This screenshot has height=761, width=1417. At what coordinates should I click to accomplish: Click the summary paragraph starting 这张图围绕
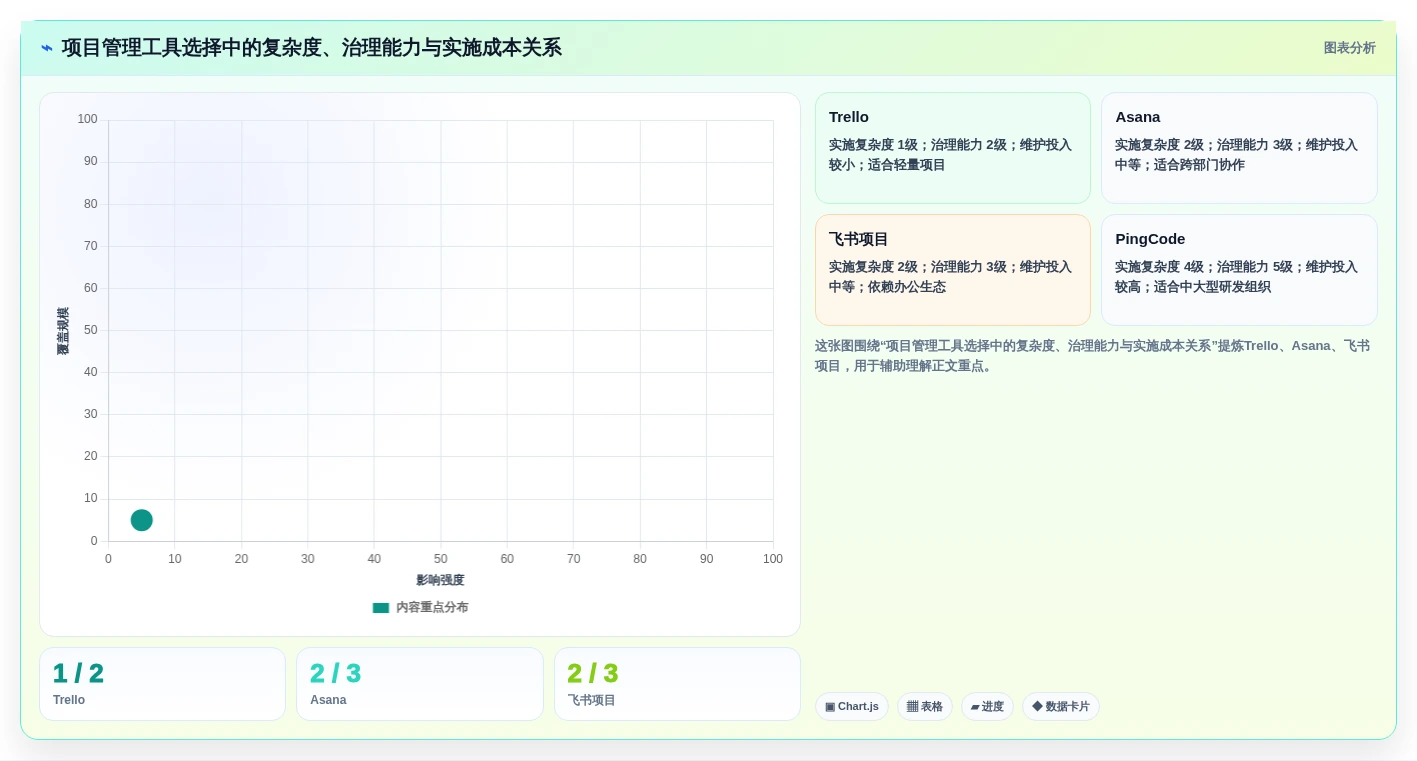(x=1093, y=356)
